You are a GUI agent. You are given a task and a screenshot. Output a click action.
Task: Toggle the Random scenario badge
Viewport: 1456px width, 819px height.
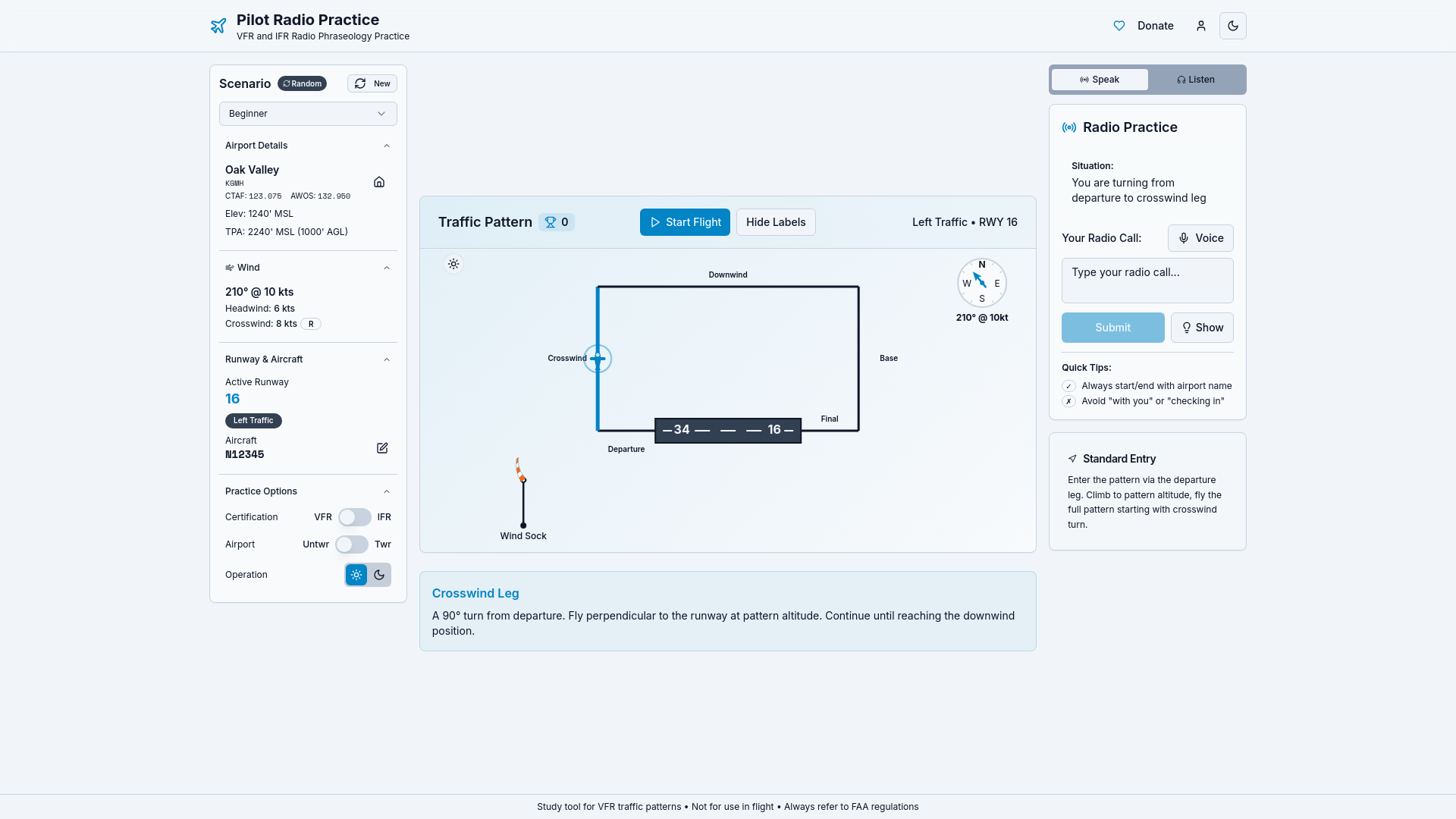302,83
